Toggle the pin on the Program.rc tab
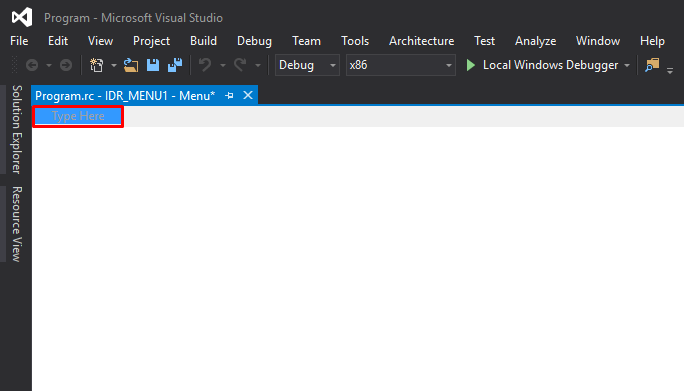Viewport: 684px width, 391px height. 229,96
